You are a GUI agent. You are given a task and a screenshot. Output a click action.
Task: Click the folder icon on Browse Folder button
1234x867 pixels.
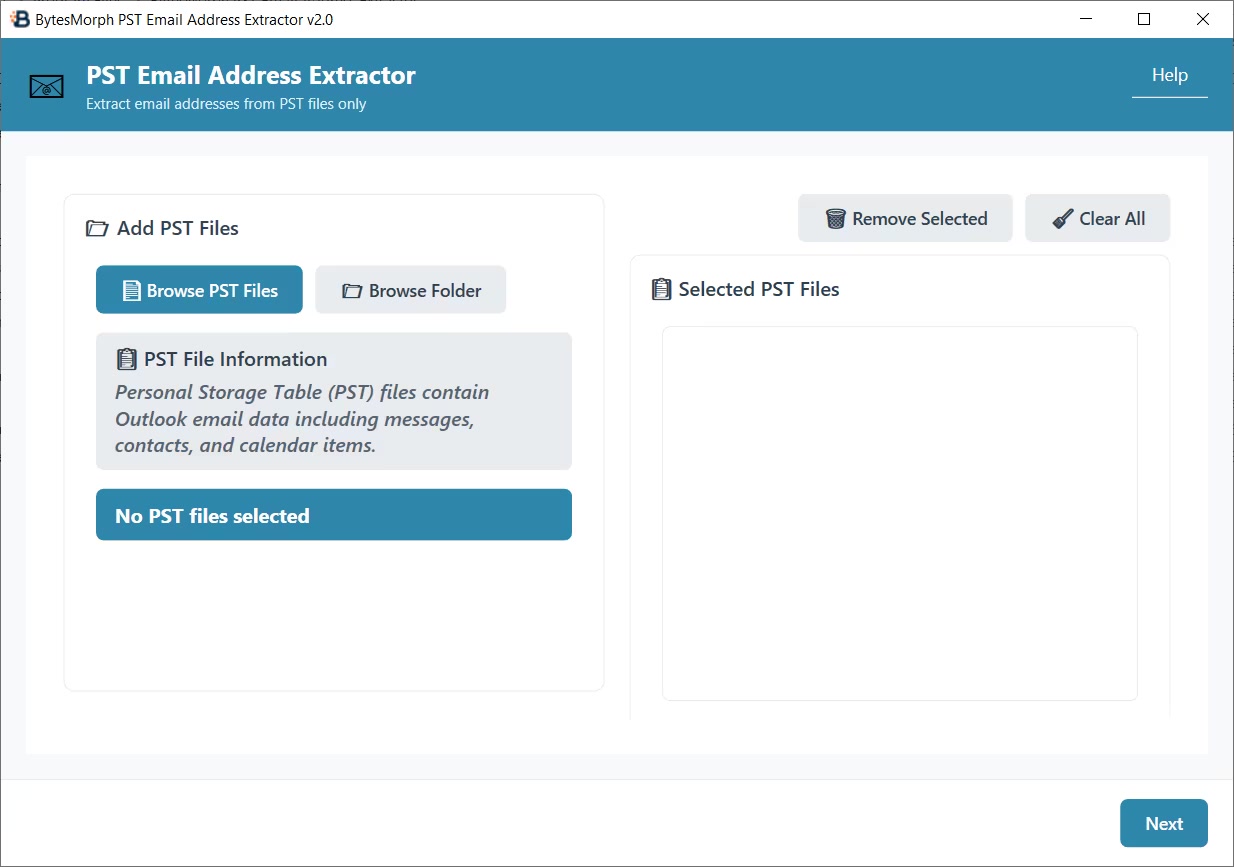pyautogui.click(x=352, y=291)
